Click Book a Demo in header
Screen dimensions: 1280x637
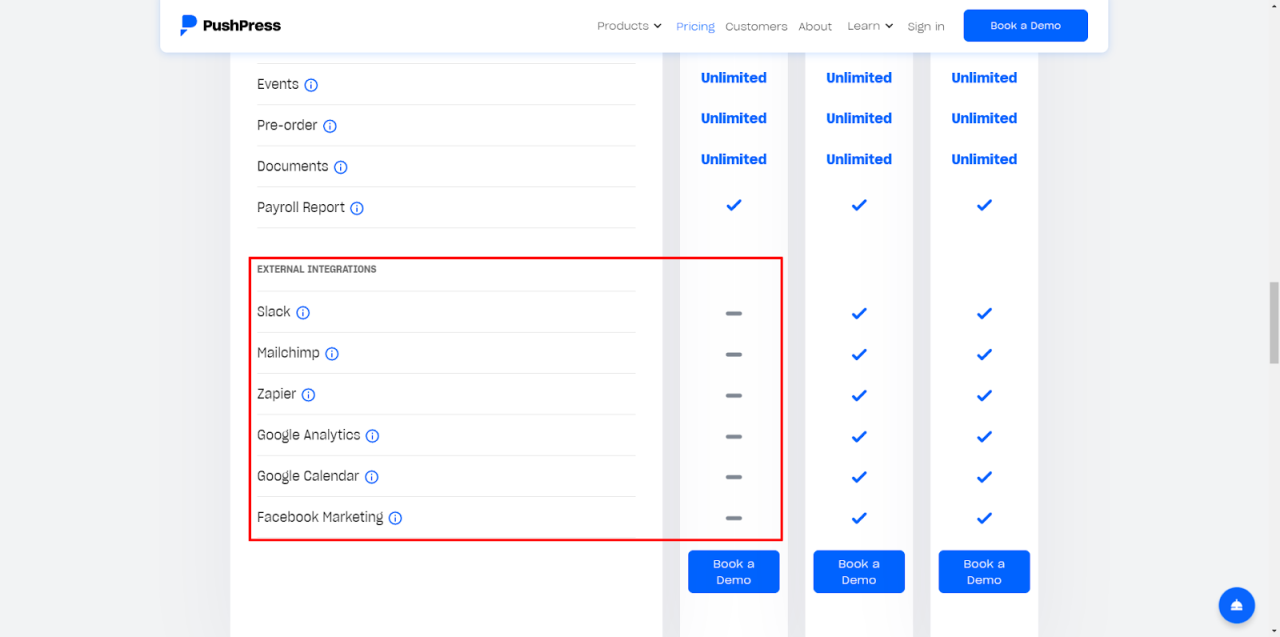pyautogui.click(x=1025, y=26)
